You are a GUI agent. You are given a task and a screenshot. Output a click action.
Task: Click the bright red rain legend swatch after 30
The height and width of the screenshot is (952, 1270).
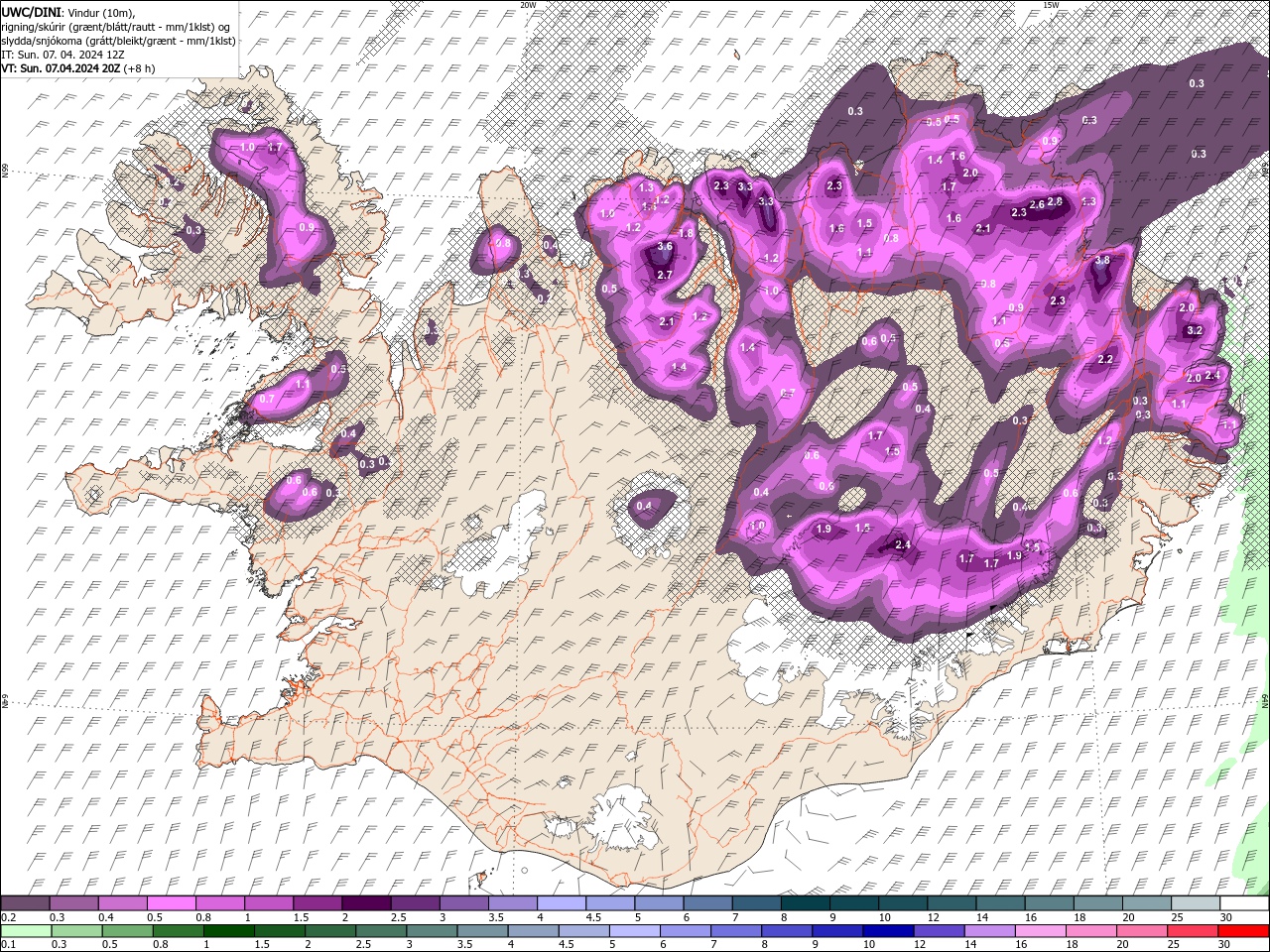pyautogui.click(x=1243, y=931)
